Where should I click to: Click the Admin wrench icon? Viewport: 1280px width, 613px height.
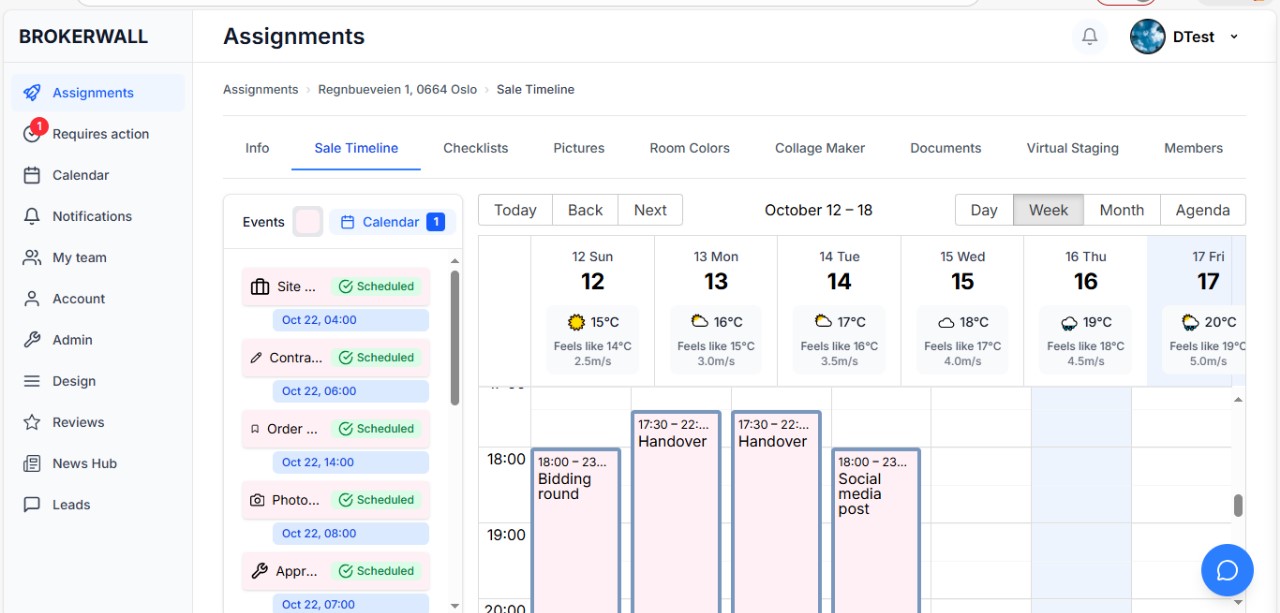31,339
